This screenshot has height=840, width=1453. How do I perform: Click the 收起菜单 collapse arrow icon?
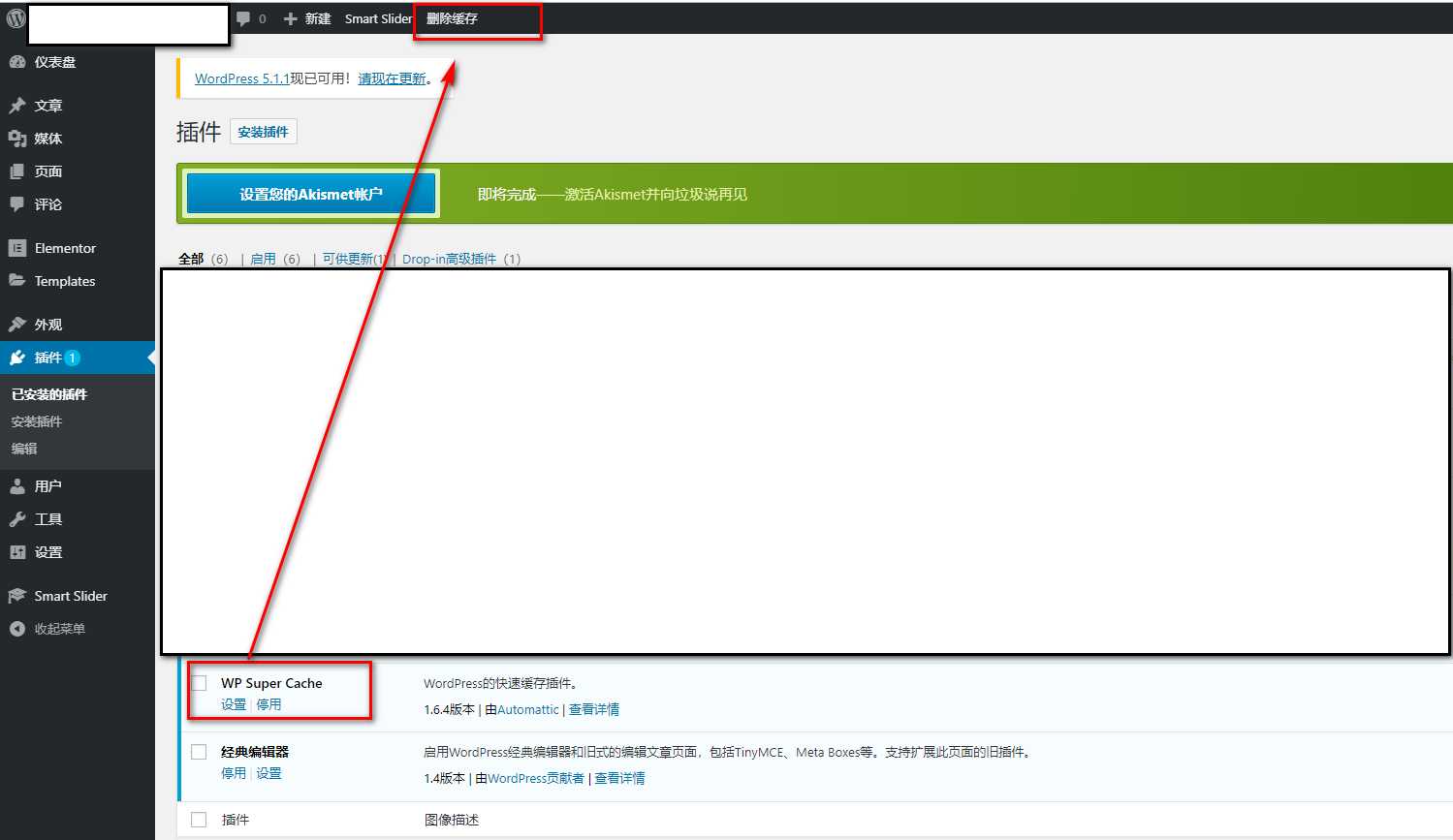click(x=17, y=629)
